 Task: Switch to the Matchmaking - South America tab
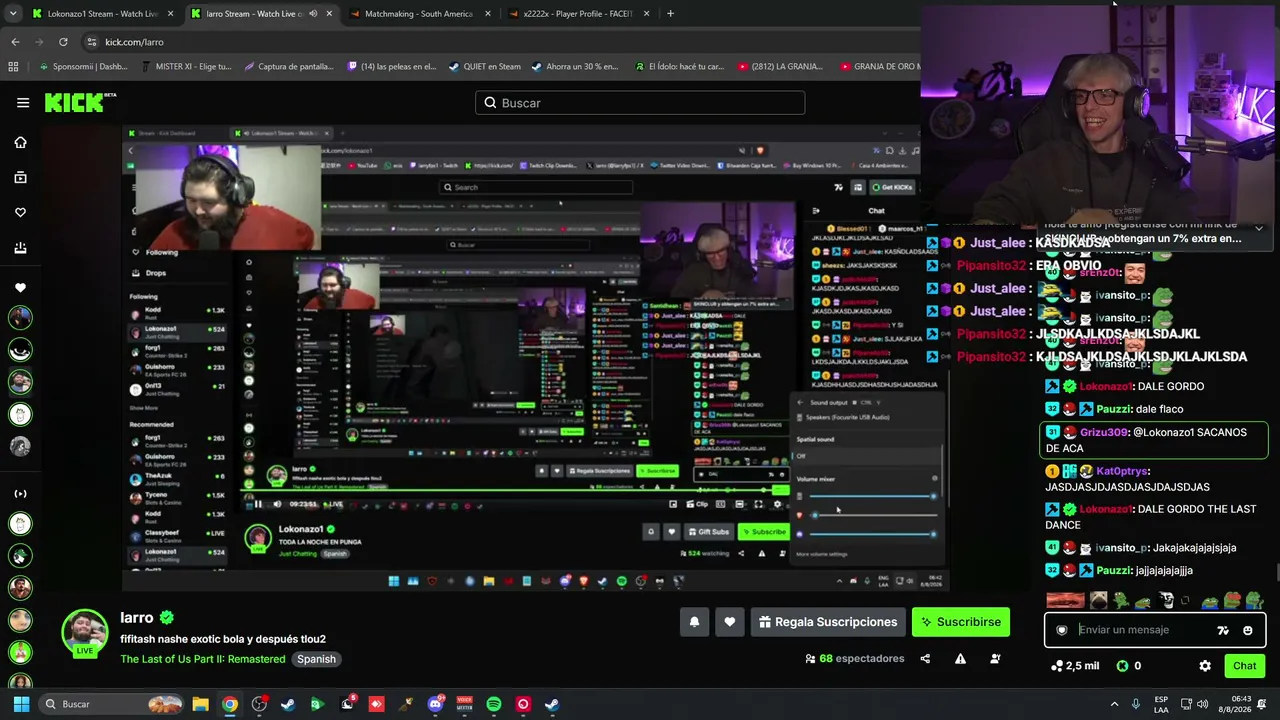(x=419, y=14)
